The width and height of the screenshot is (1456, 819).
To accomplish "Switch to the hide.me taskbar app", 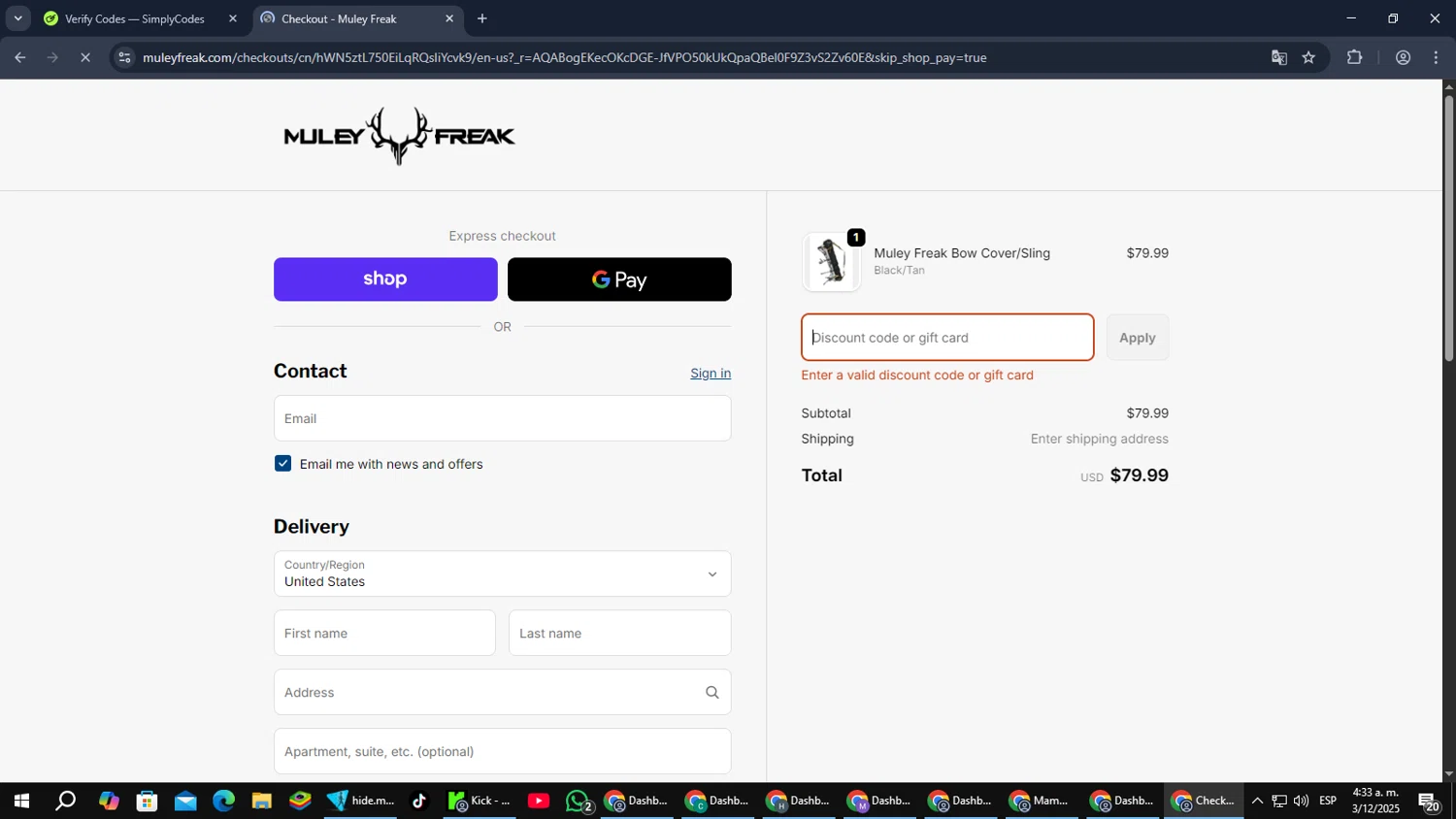I will [x=360, y=801].
